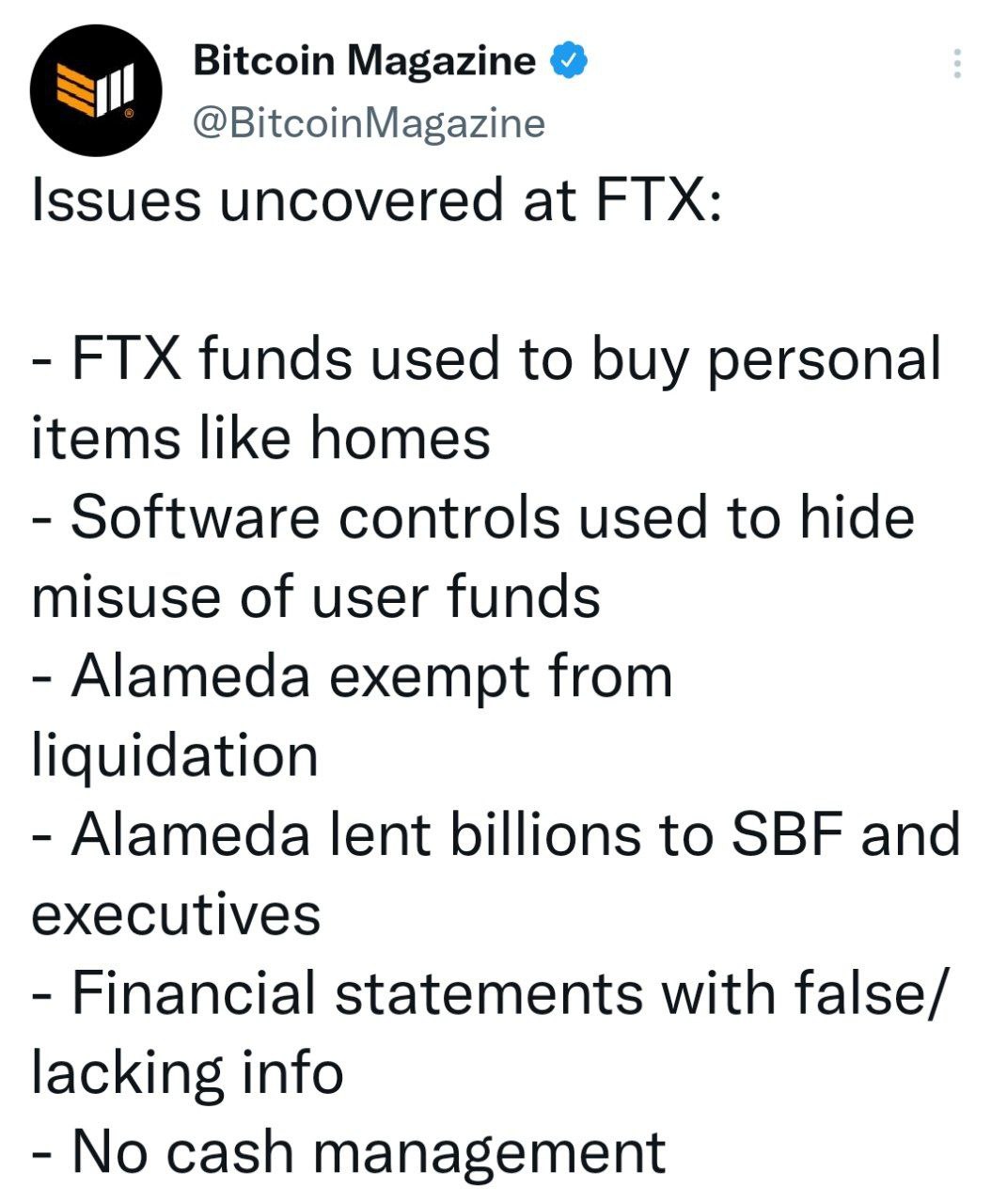
Task: Open the Bitcoin Magazine profile avatar
Action: tap(96, 91)
